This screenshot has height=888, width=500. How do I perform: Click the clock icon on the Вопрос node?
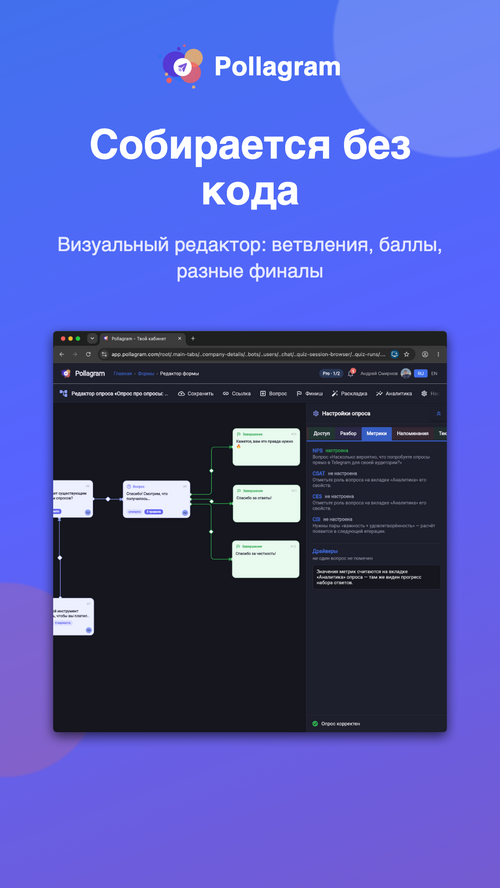point(129,486)
